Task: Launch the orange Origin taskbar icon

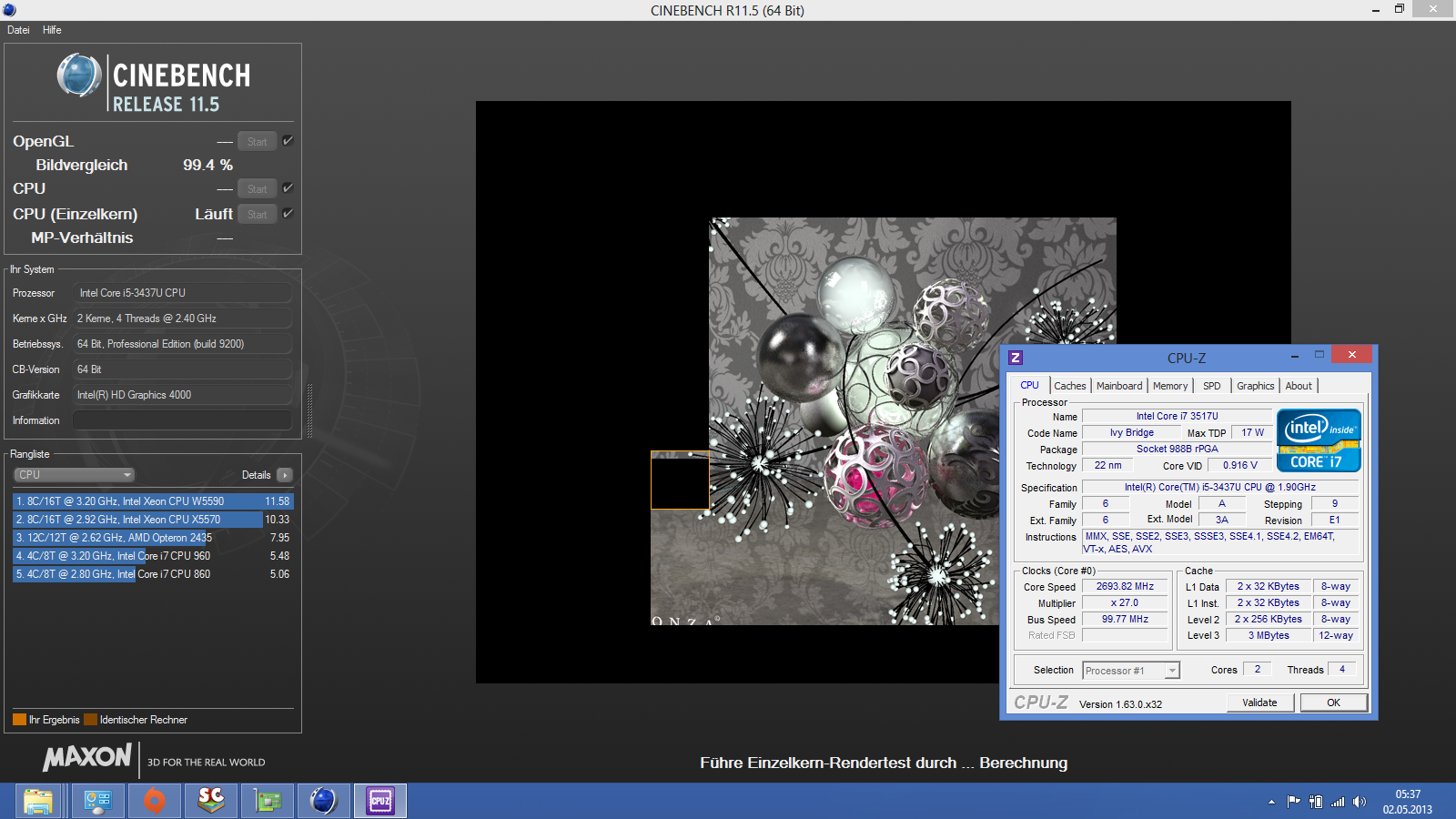Action: [155, 801]
